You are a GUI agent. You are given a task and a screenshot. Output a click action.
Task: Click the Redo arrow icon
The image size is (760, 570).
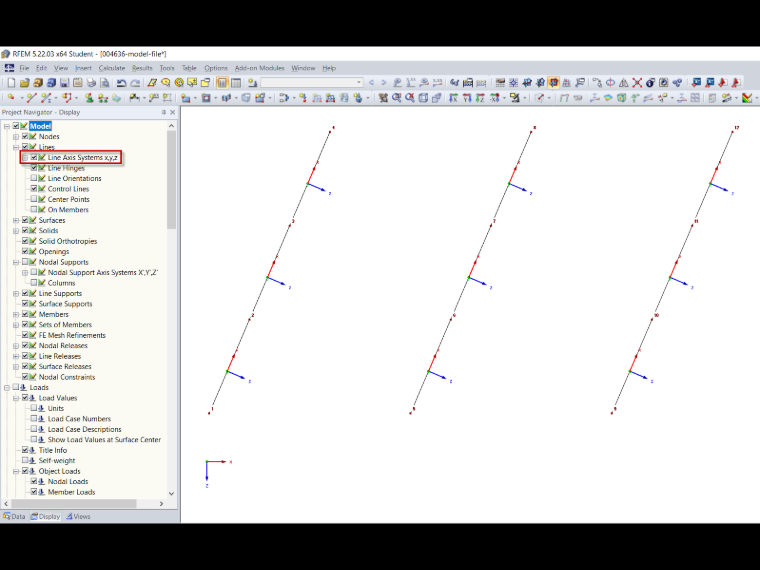135,83
